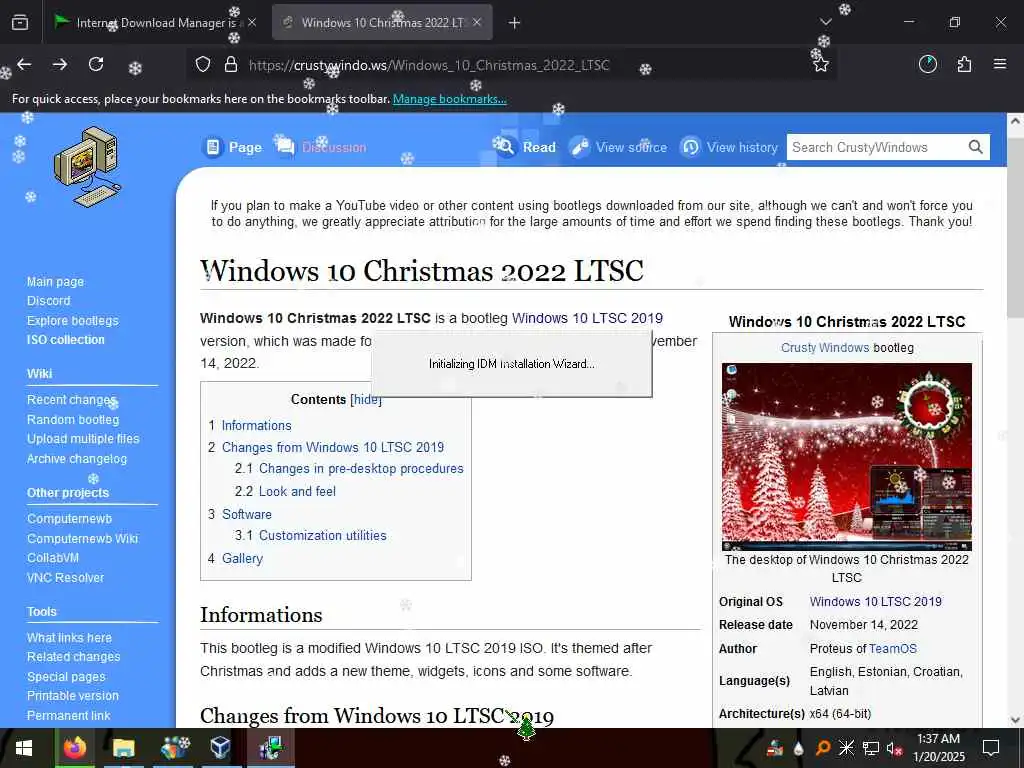Open the Windows 10 LTSC 2019 intro link
Viewport: 1024px width, 768px height.
(587, 318)
